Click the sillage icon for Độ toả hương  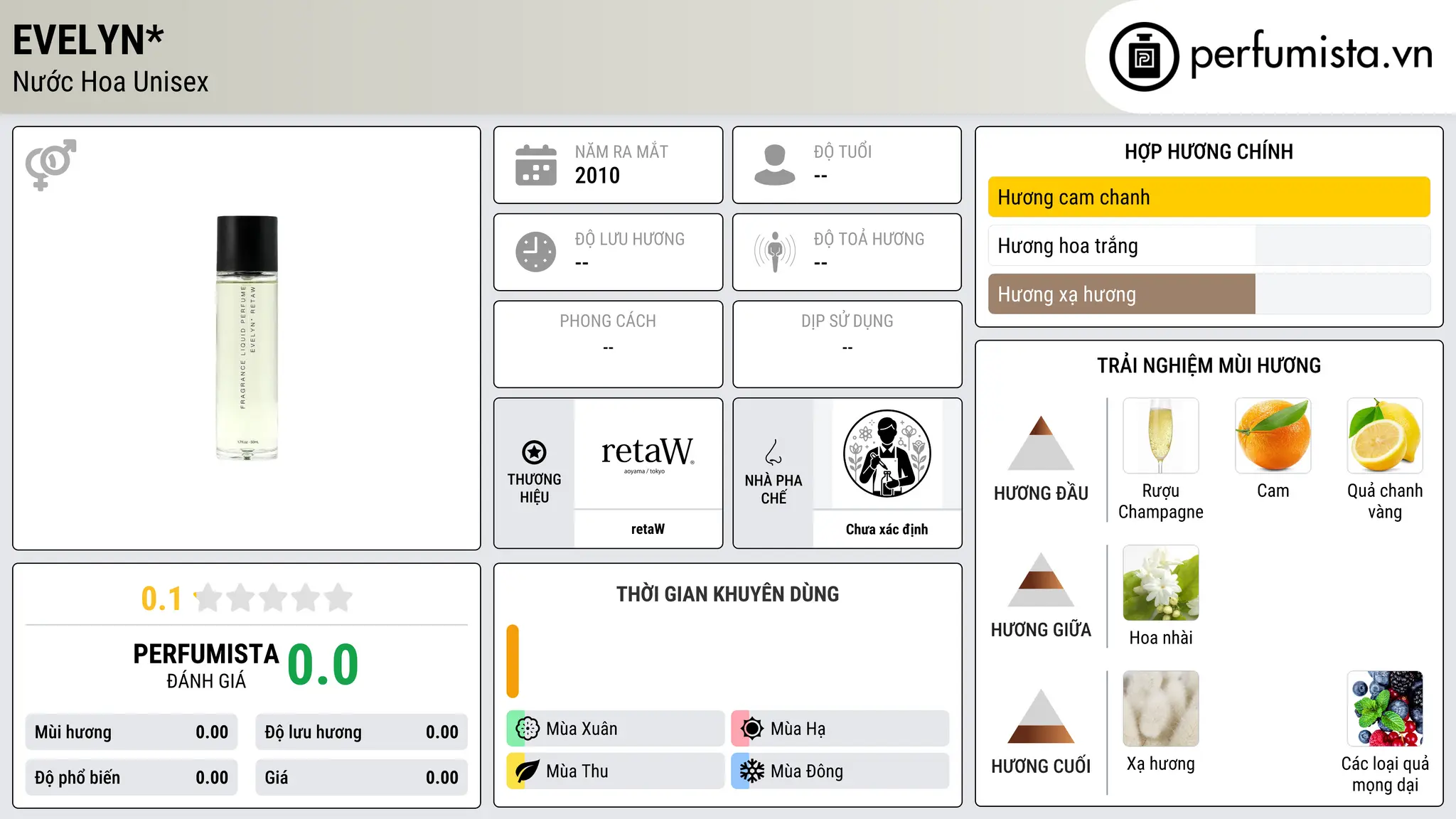774,252
